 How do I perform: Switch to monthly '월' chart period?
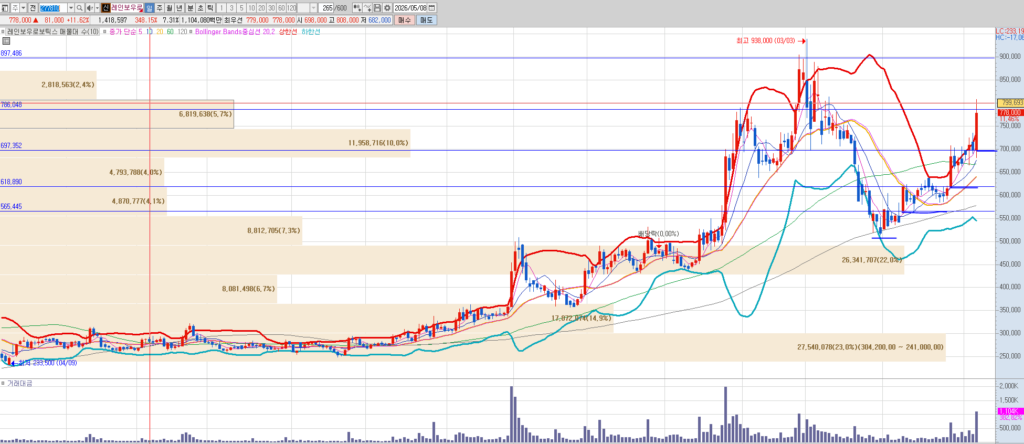169,8
